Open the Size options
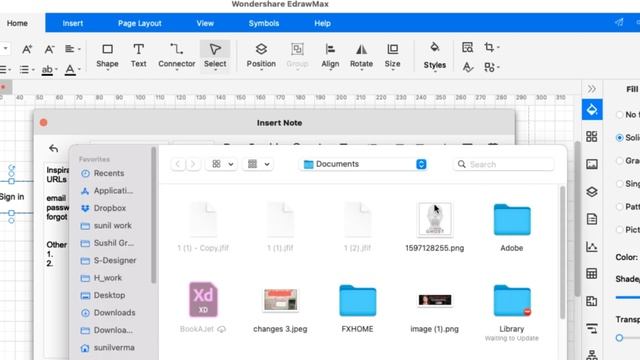Viewport: 640px width, 360px height. pyautogui.click(x=392, y=56)
